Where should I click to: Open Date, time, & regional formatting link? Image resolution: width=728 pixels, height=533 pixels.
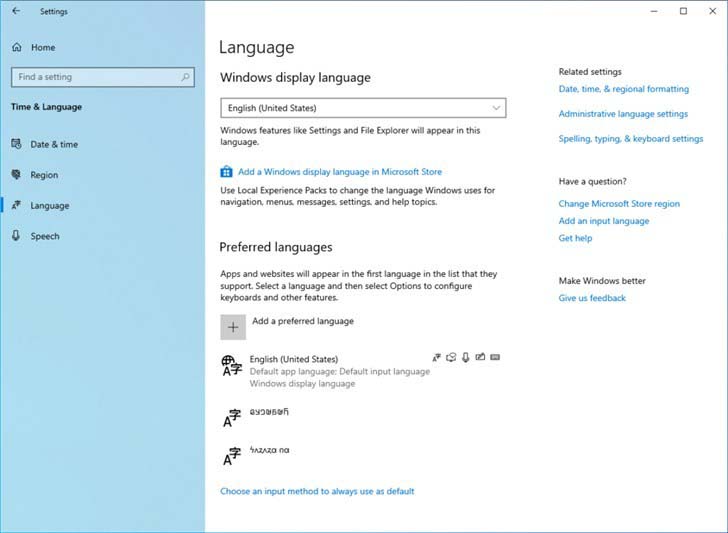click(x=624, y=89)
